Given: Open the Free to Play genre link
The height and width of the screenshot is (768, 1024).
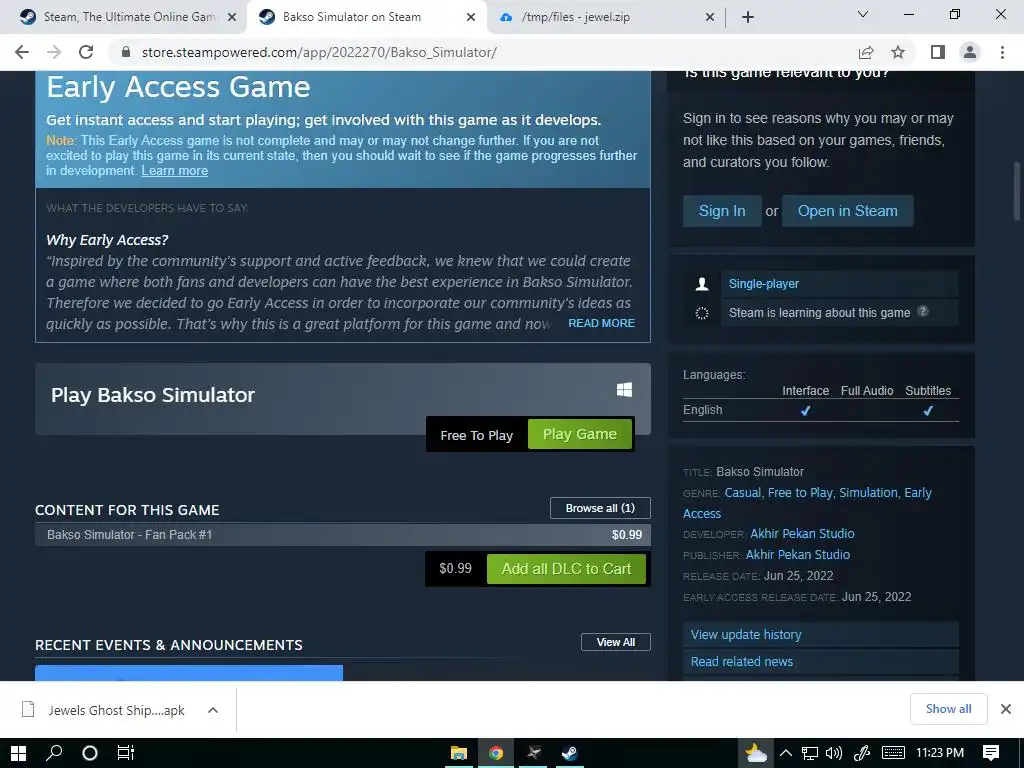Looking at the screenshot, I should [x=800, y=492].
